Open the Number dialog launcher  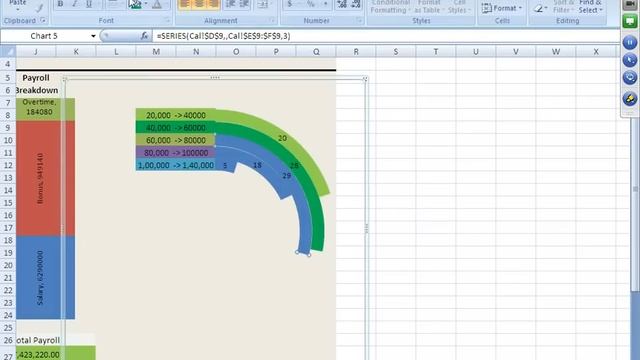click(359, 20)
